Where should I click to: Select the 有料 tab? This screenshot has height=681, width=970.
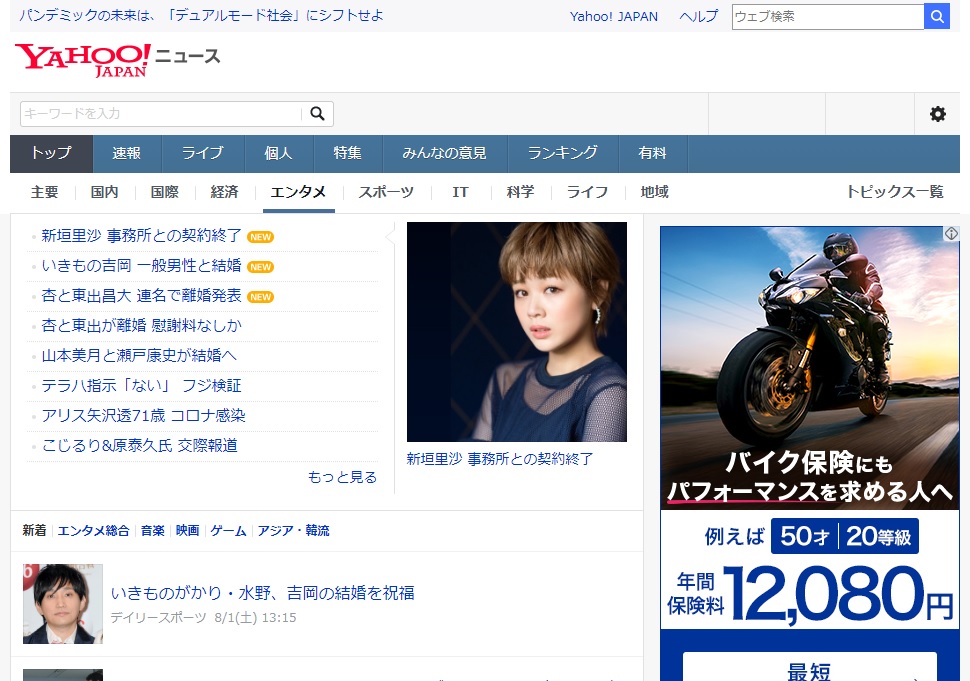tap(653, 153)
